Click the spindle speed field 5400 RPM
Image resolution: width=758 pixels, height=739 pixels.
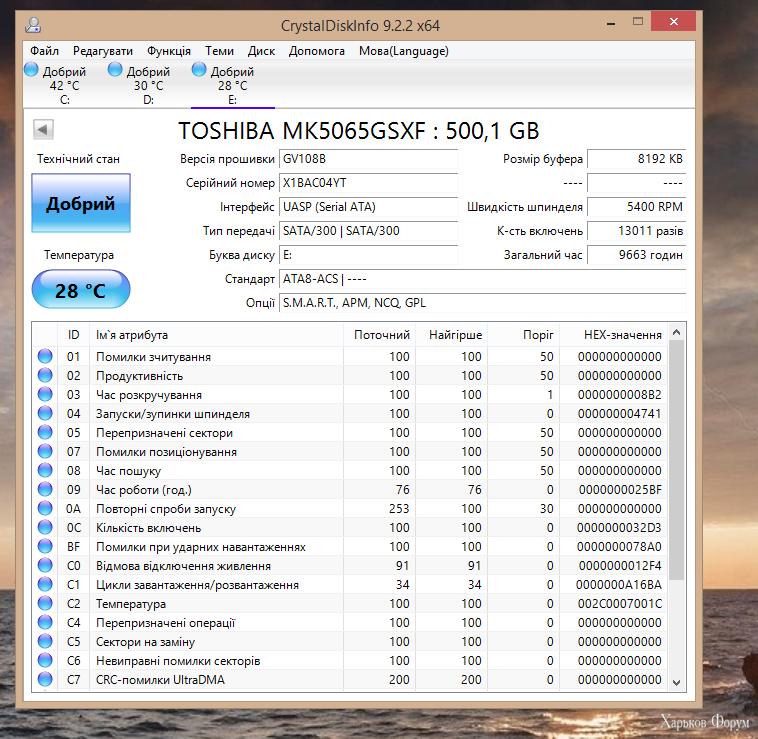[637, 207]
